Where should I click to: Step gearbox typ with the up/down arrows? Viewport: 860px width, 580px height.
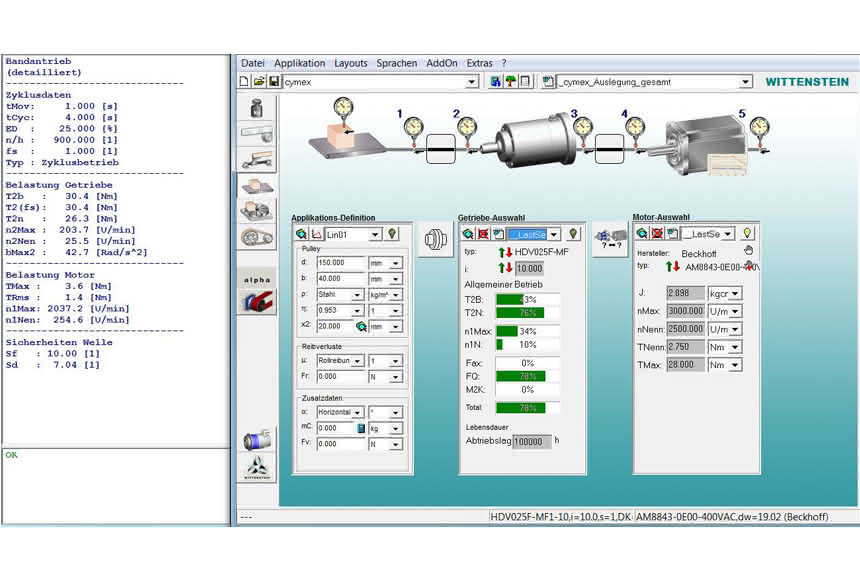pos(505,252)
